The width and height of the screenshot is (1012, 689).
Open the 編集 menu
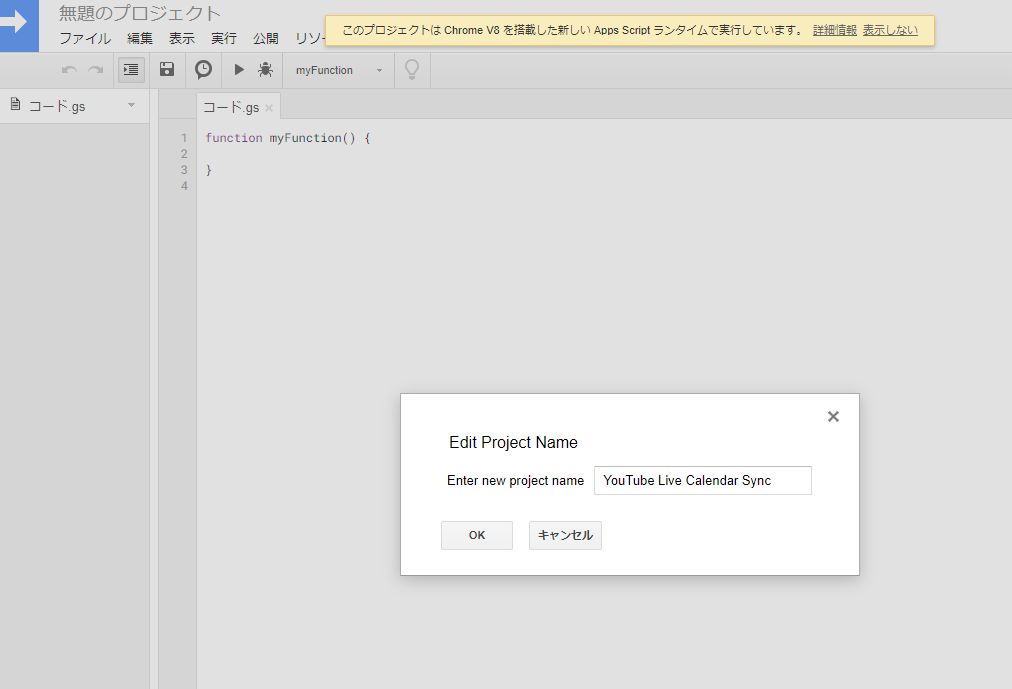[140, 39]
